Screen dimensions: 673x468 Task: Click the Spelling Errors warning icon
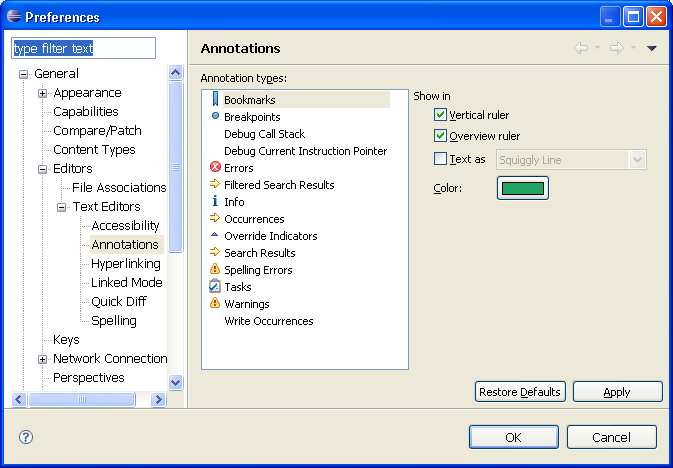pyautogui.click(x=215, y=269)
